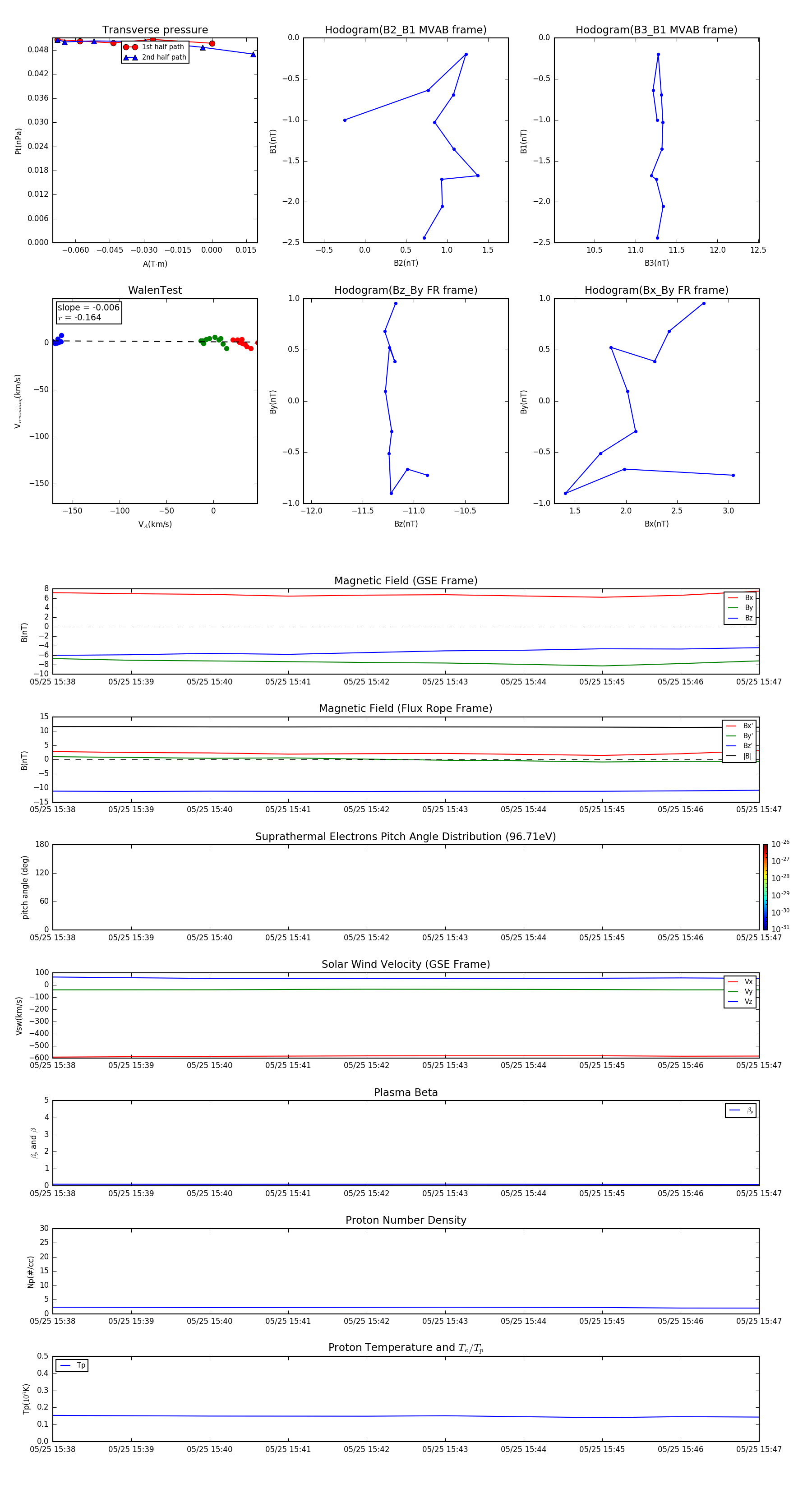Click the 'Pt(nPa)' y-axis label
The height and width of the screenshot is (1489, 812).
pos(18,141)
